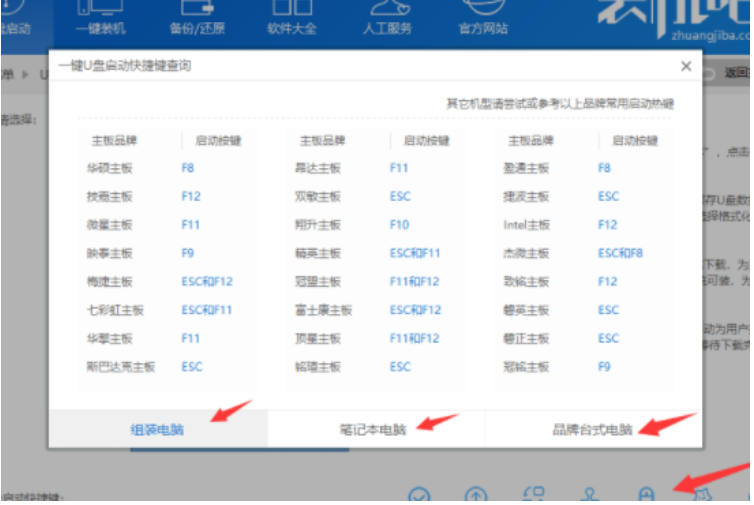This screenshot has width=754, height=505.
Task: Click ESC和F8 hotkey beside 杰微主板
Action: click(x=620, y=253)
